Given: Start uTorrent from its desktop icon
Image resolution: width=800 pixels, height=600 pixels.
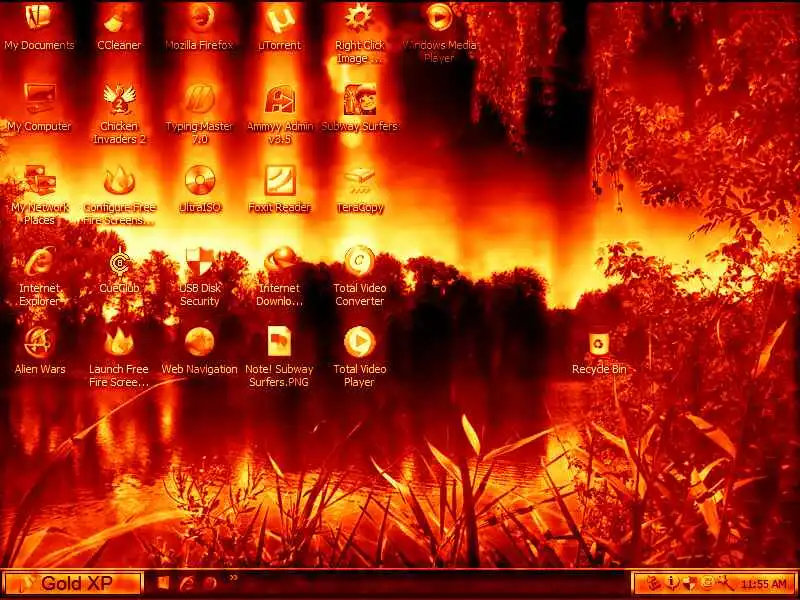Looking at the screenshot, I should (x=280, y=27).
